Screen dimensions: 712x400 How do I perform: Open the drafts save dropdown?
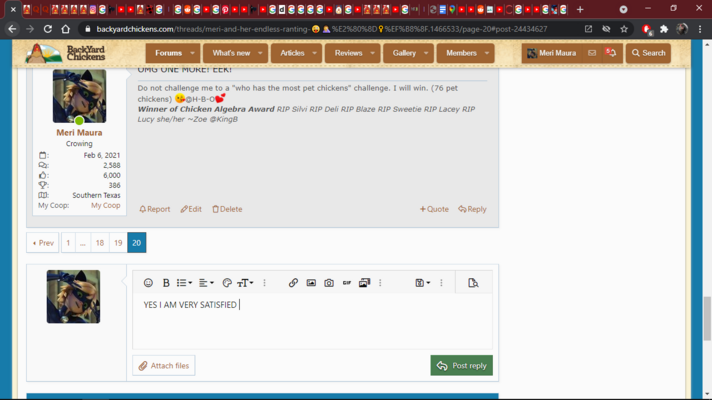(423, 283)
